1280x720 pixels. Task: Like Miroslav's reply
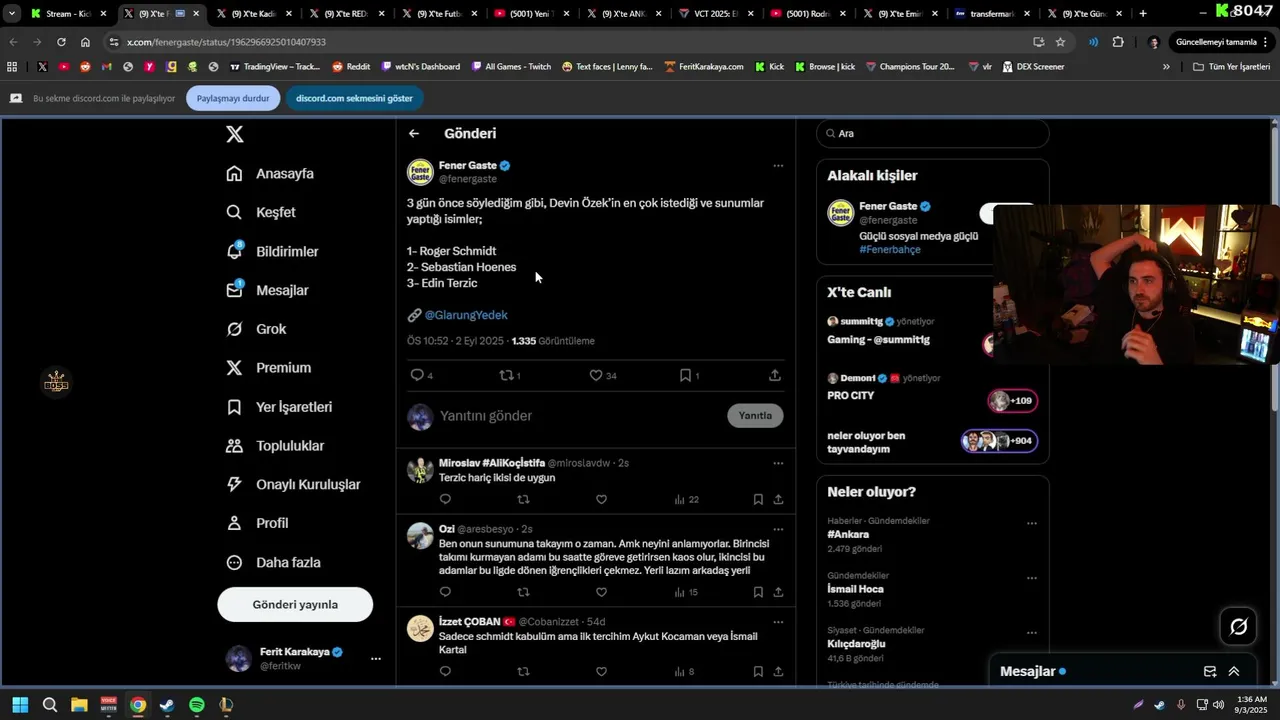tap(601, 499)
